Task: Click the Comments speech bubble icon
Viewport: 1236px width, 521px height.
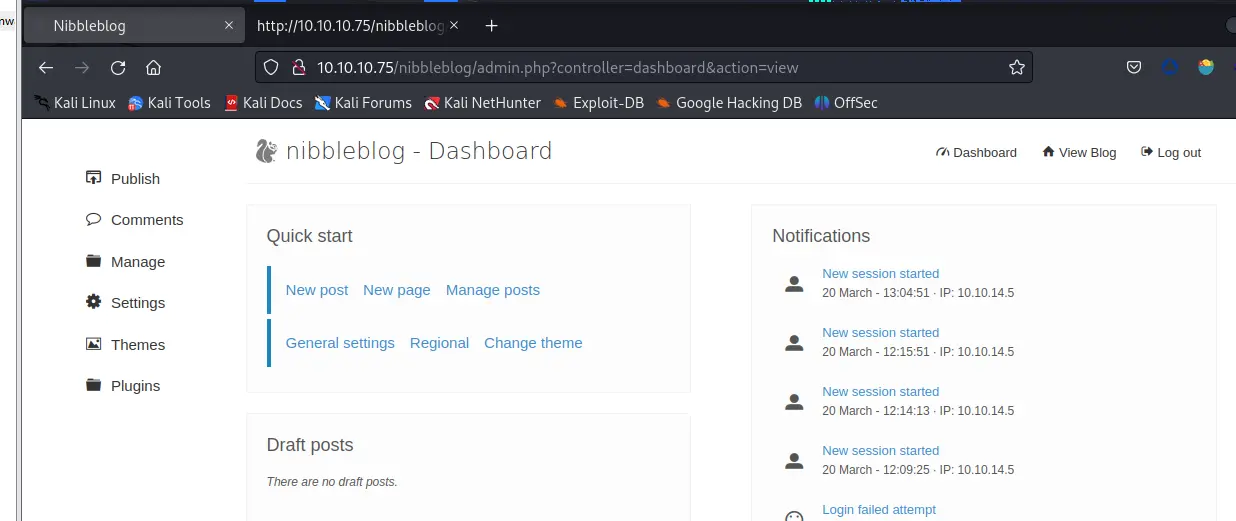Action: coord(94,219)
